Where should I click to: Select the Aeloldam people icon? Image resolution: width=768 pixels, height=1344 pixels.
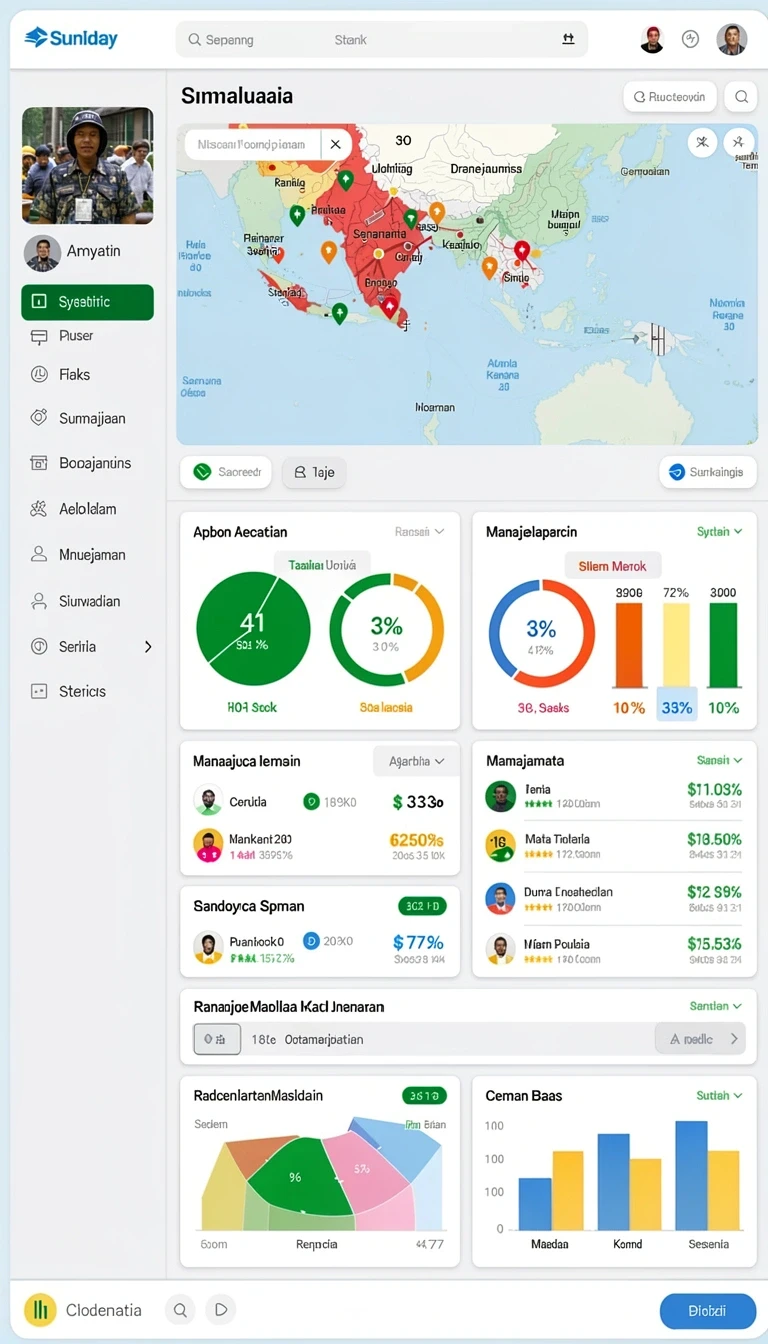click(39, 509)
